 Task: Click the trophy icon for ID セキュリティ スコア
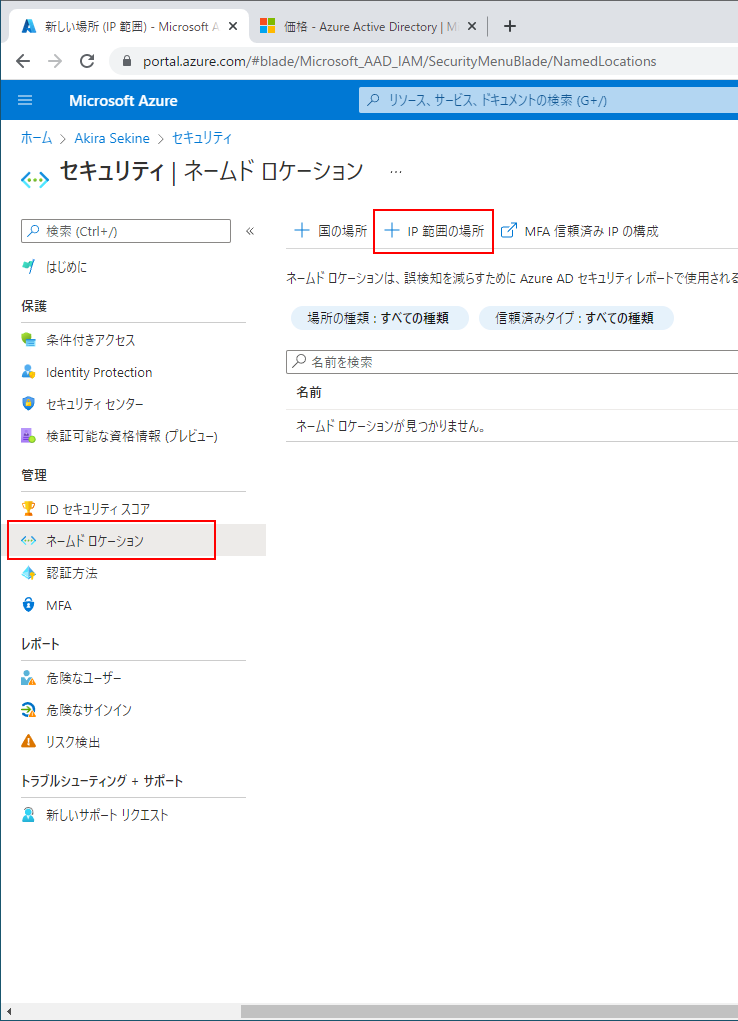(28, 508)
